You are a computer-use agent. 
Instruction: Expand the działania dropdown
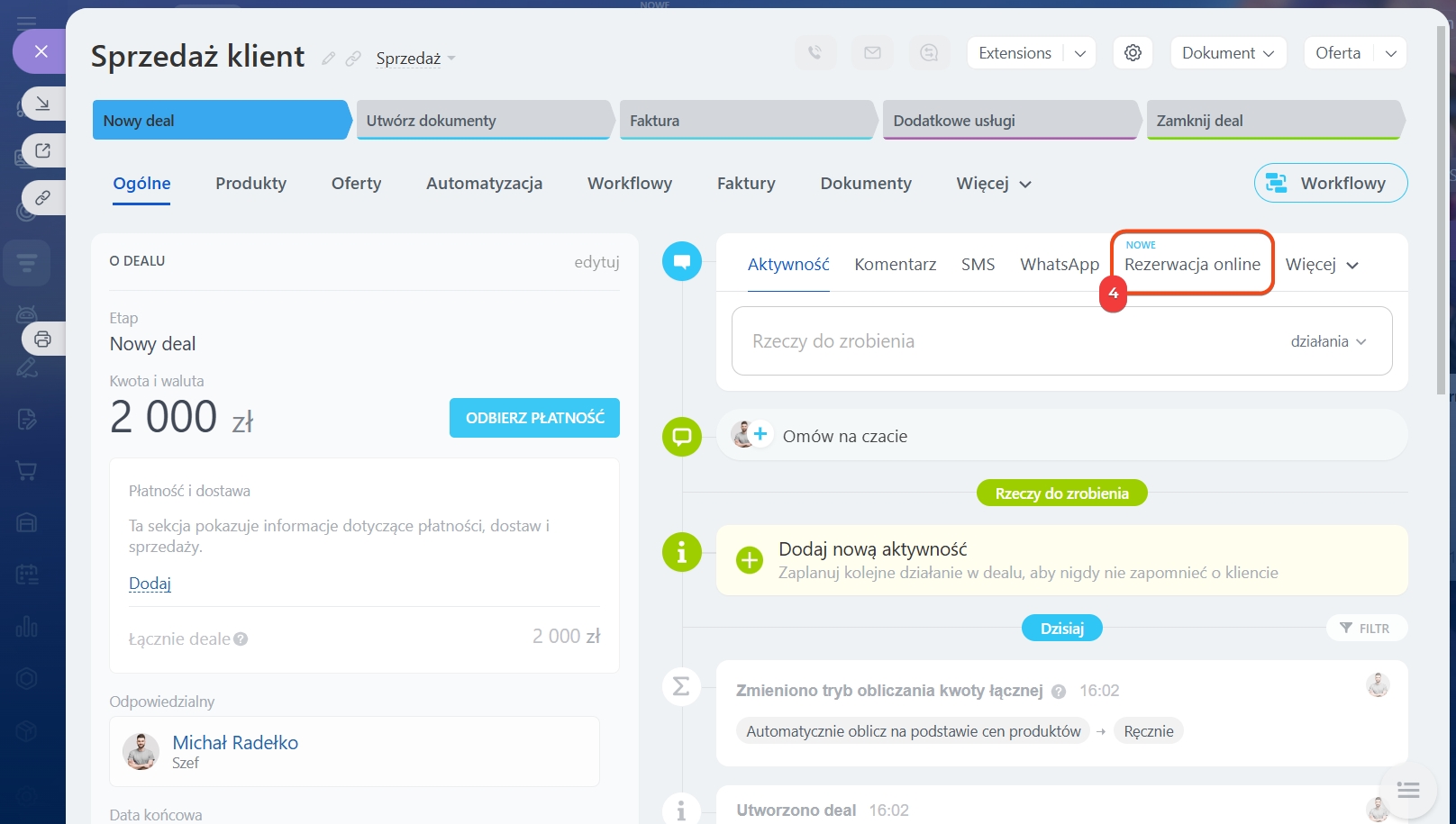(1328, 341)
